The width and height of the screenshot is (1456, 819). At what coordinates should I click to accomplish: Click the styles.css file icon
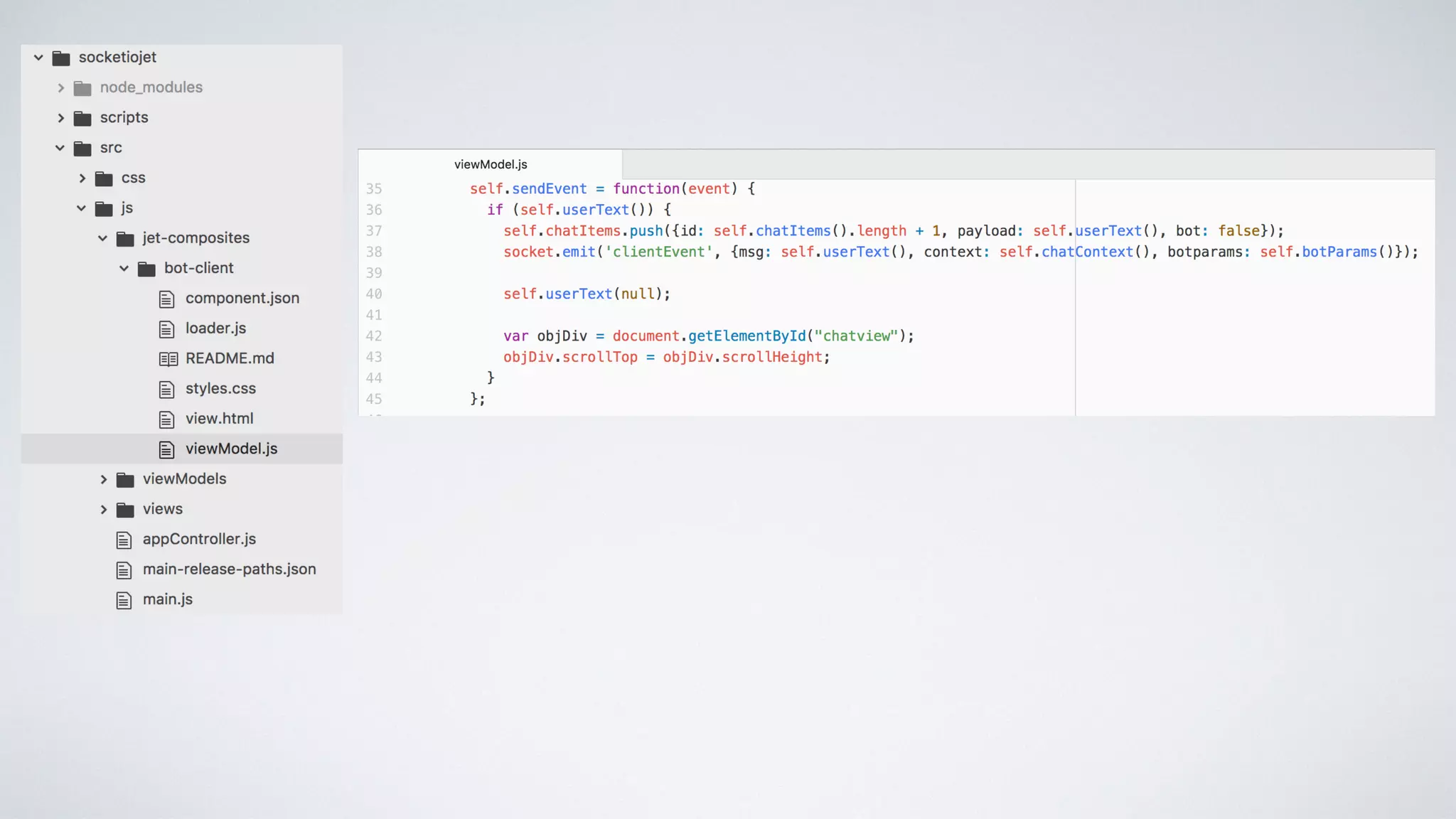point(166,390)
